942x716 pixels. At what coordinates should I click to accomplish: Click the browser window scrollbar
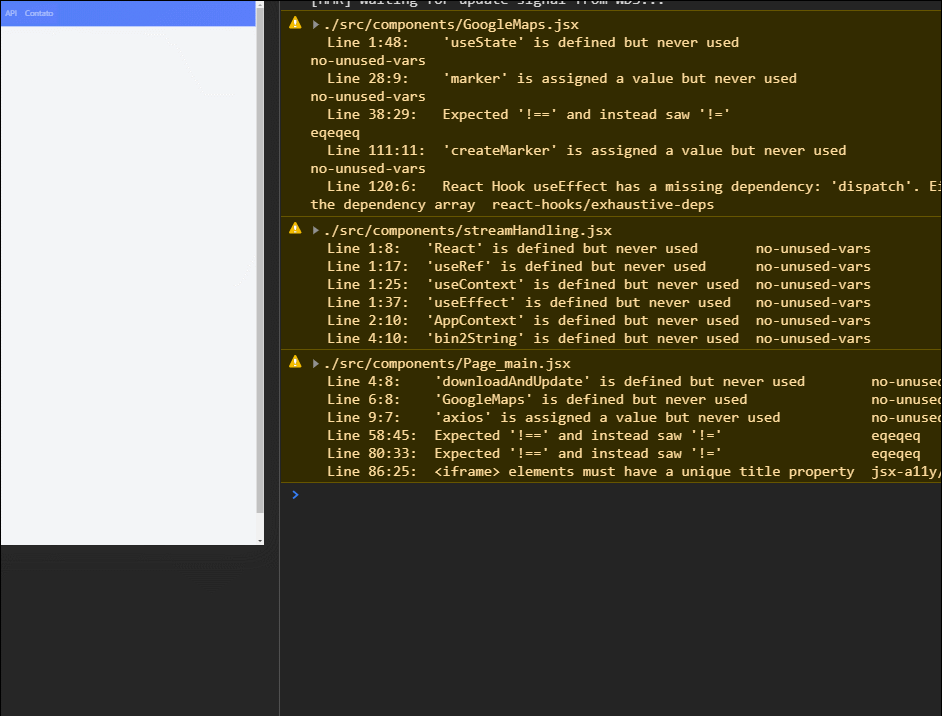click(x=259, y=270)
